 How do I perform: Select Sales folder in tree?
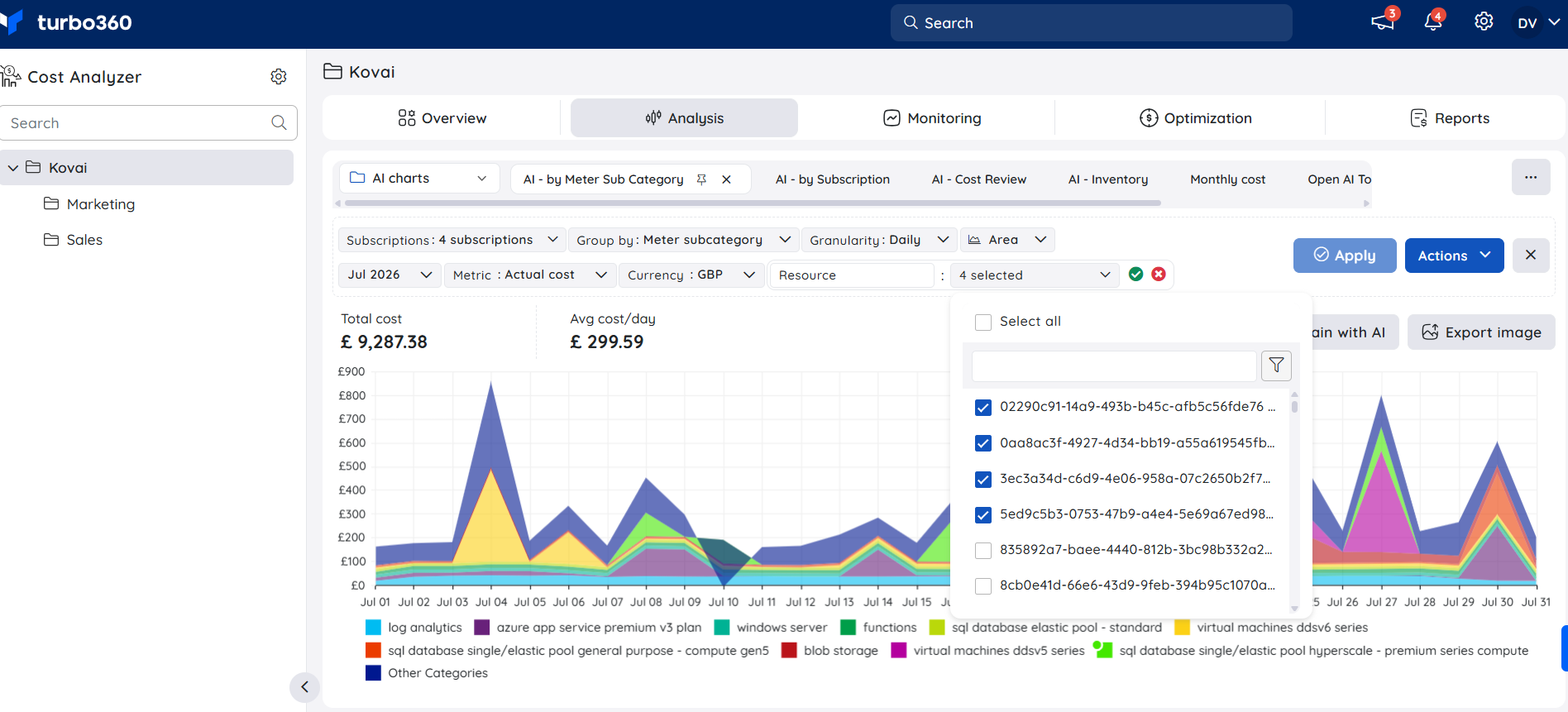pyautogui.click(x=84, y=240)
